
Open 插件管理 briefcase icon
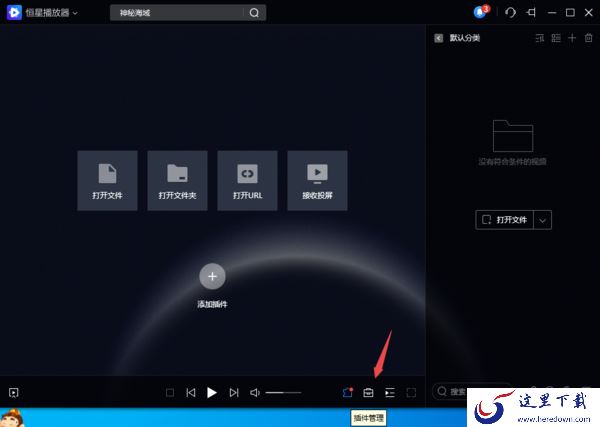click(x=368, y=393)
